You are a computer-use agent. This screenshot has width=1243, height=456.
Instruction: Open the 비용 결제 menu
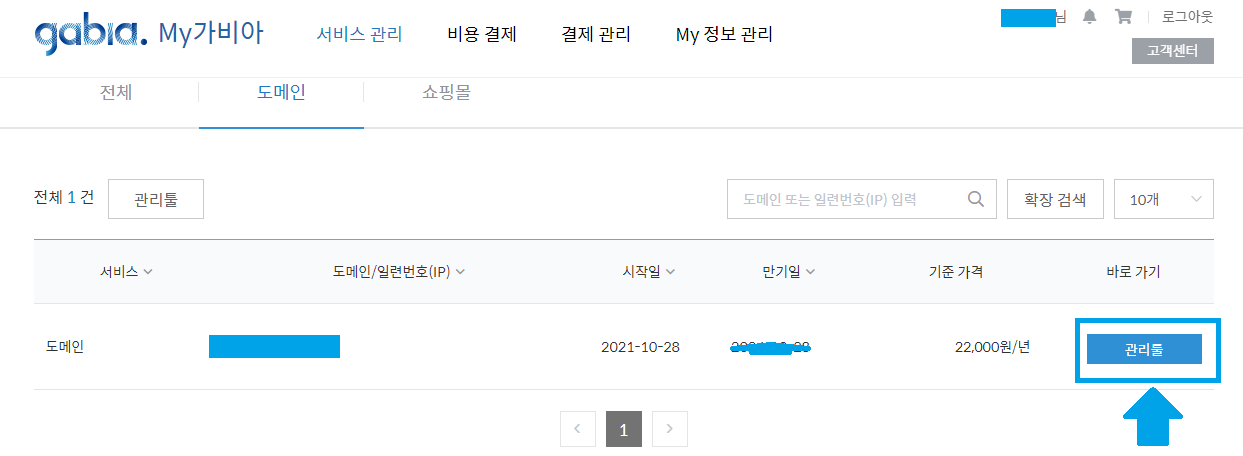[482, 35]
